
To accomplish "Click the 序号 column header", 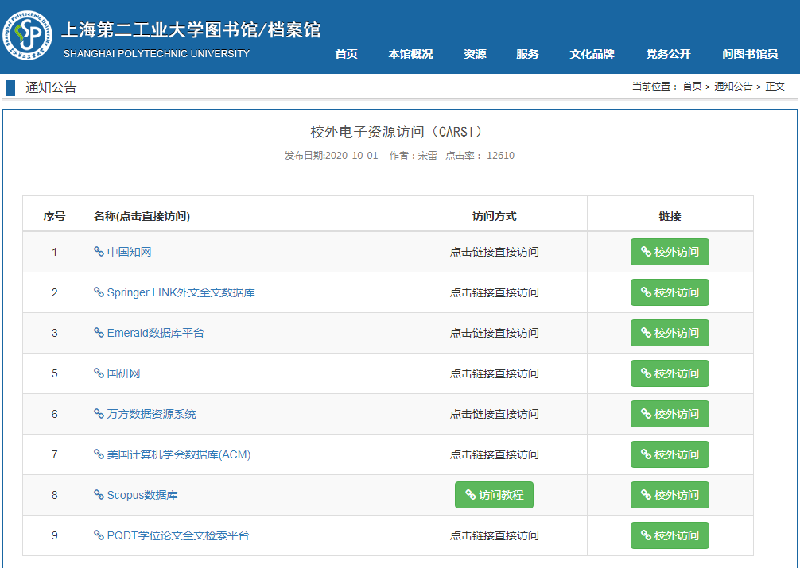I will pos(54,216).
